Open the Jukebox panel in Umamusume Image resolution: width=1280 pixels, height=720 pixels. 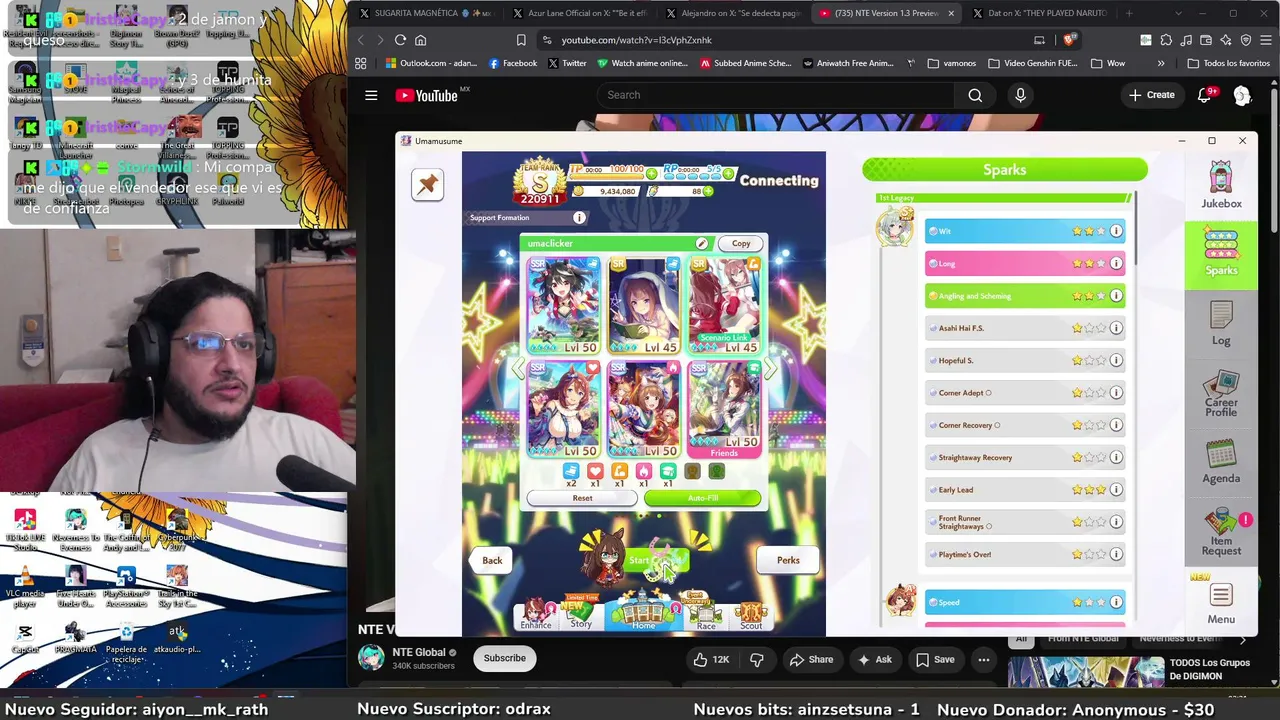[1221, 185]
